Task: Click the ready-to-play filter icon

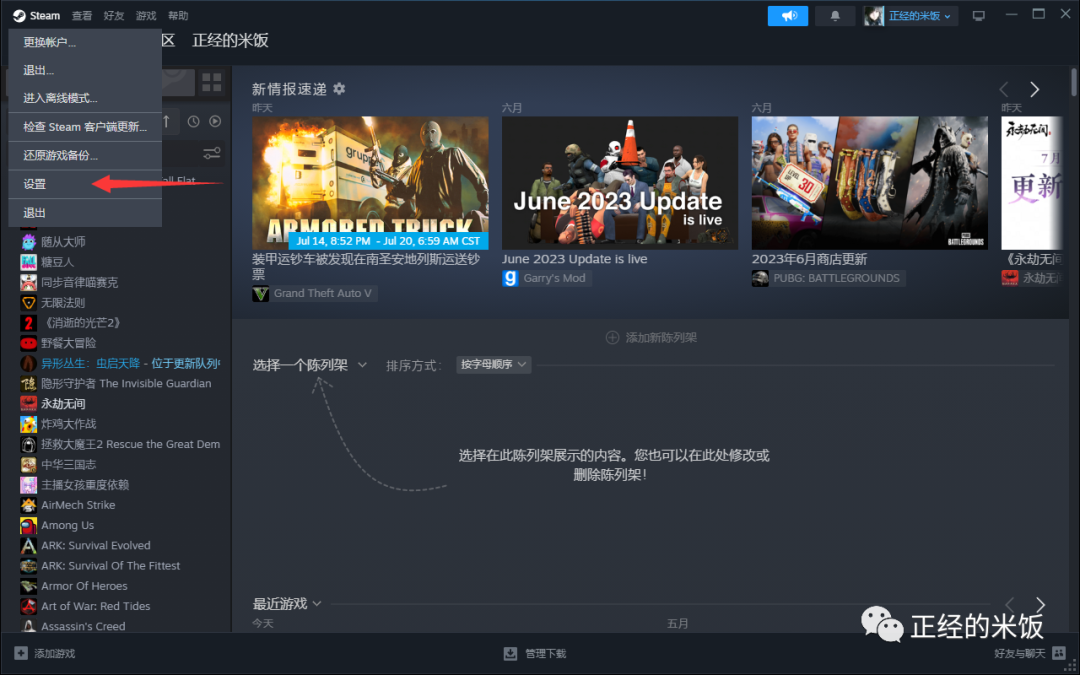Action: coord(215,121)
